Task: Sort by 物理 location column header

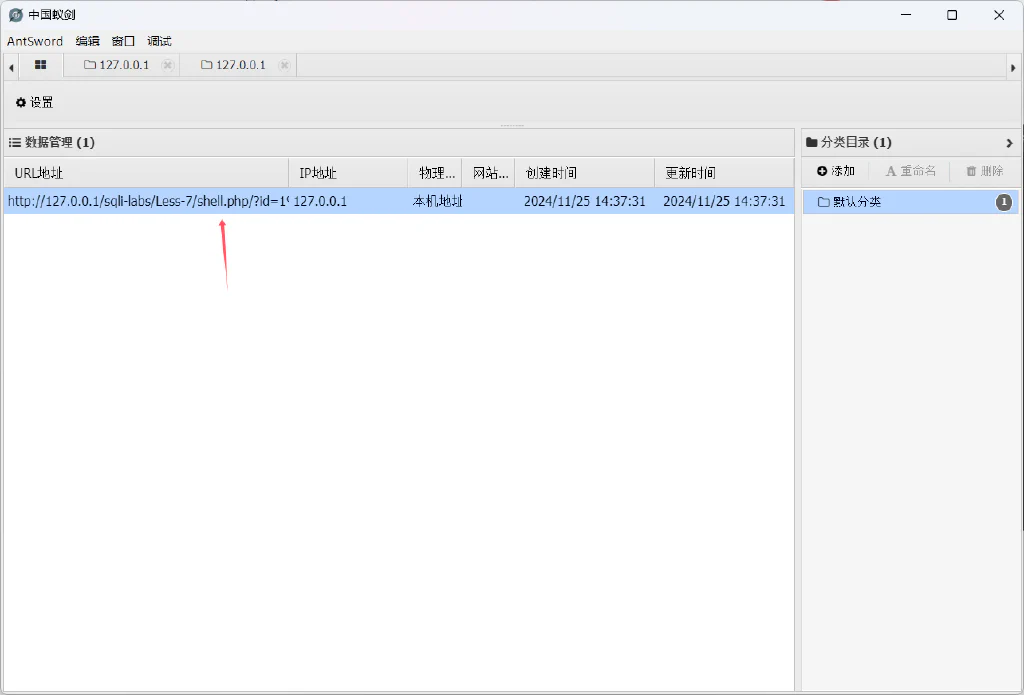Action: point(434,173)
